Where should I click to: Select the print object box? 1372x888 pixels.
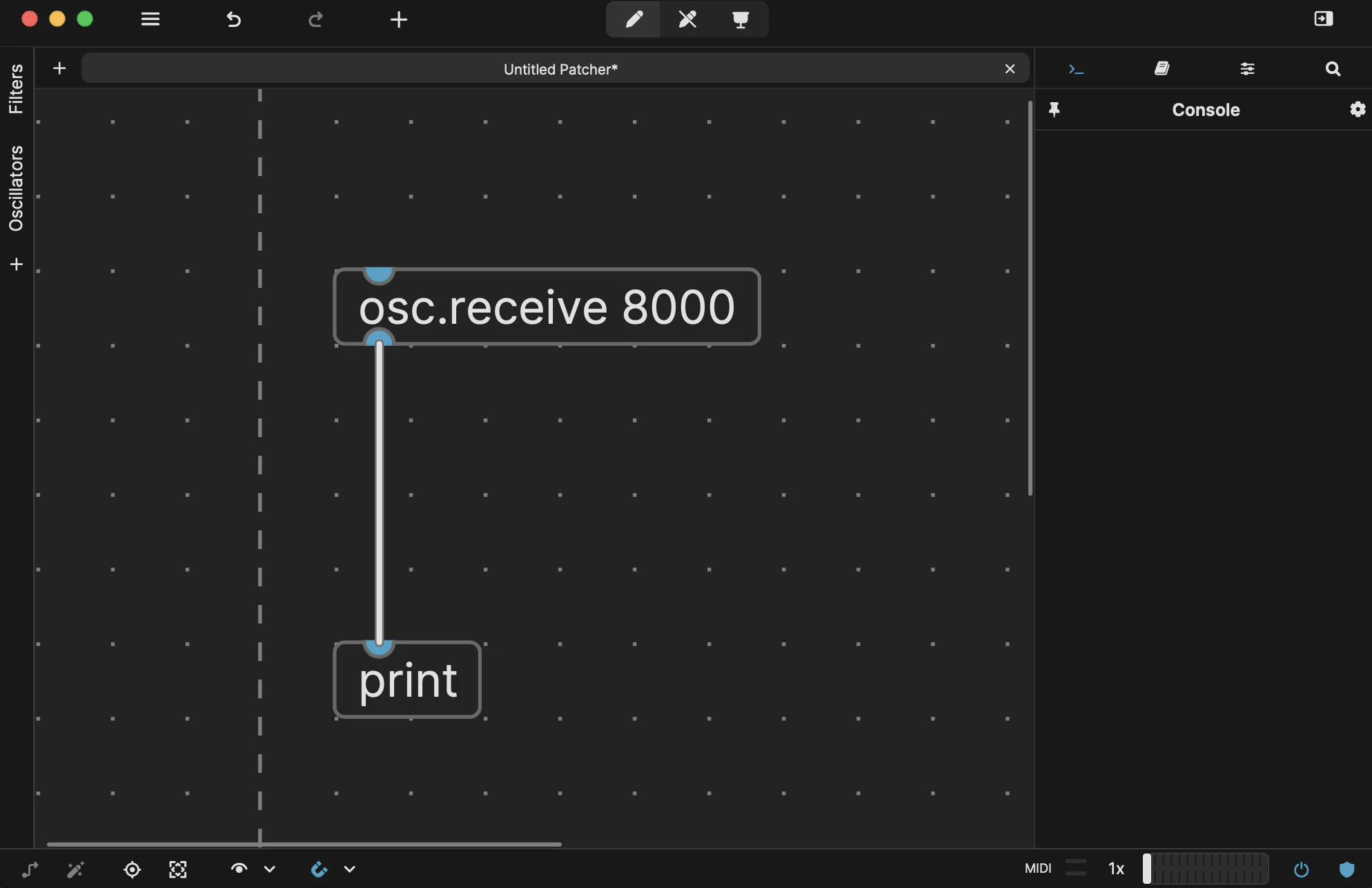tap(407, 680)
